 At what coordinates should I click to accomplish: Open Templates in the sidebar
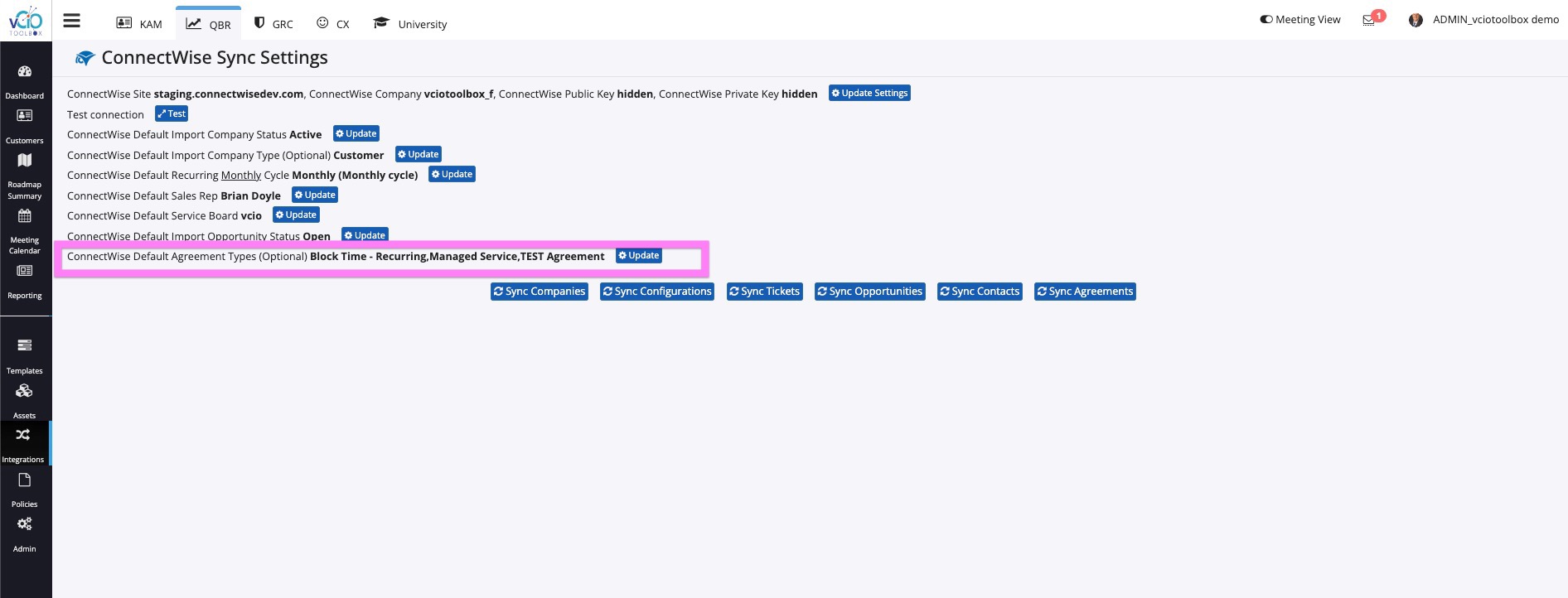click(25, 356)
